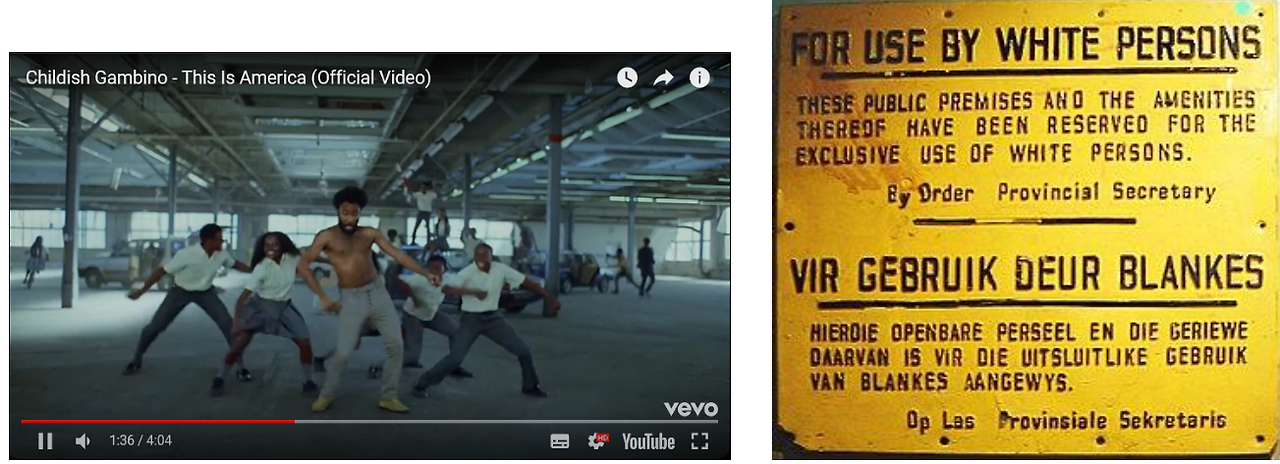This screenshot has width=1280, height=464.
Task: Click the video title This Is America
Action: (228, 77)
